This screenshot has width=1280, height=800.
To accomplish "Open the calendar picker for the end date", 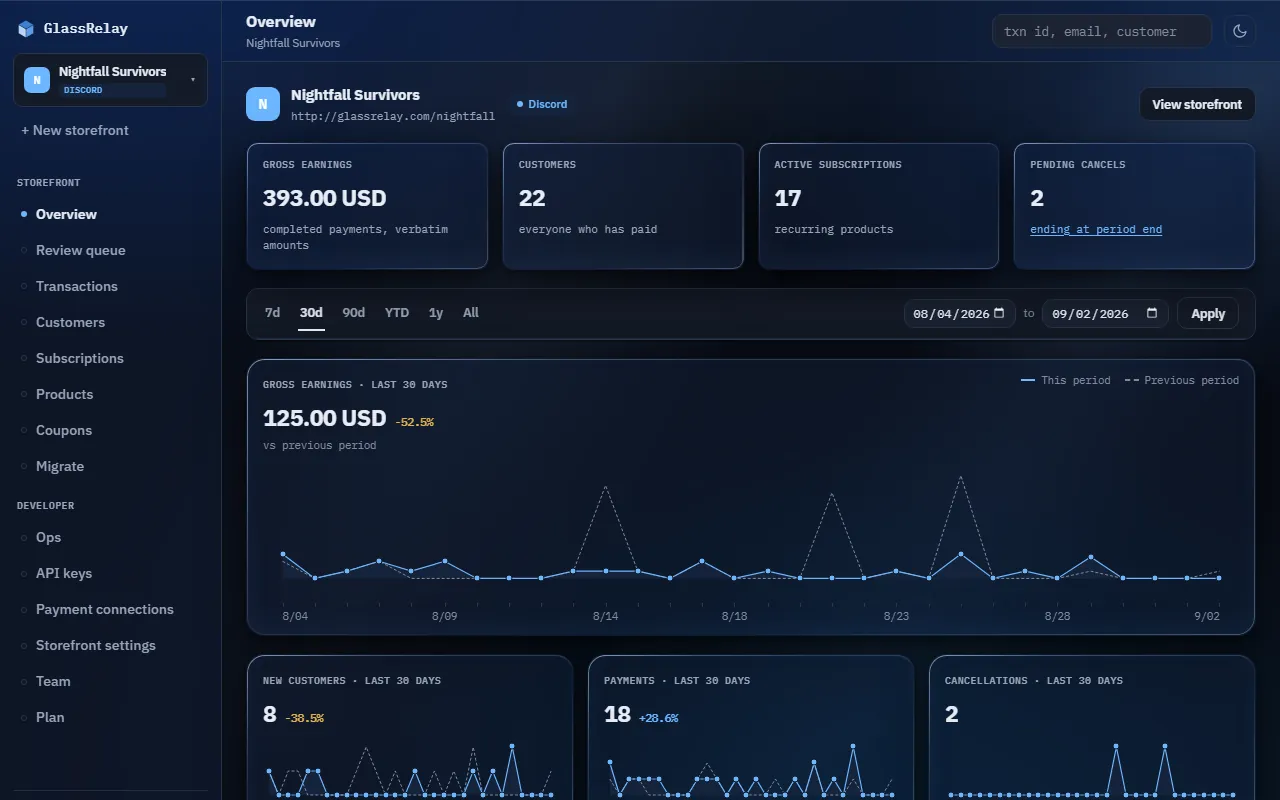I will point(1153,314).
